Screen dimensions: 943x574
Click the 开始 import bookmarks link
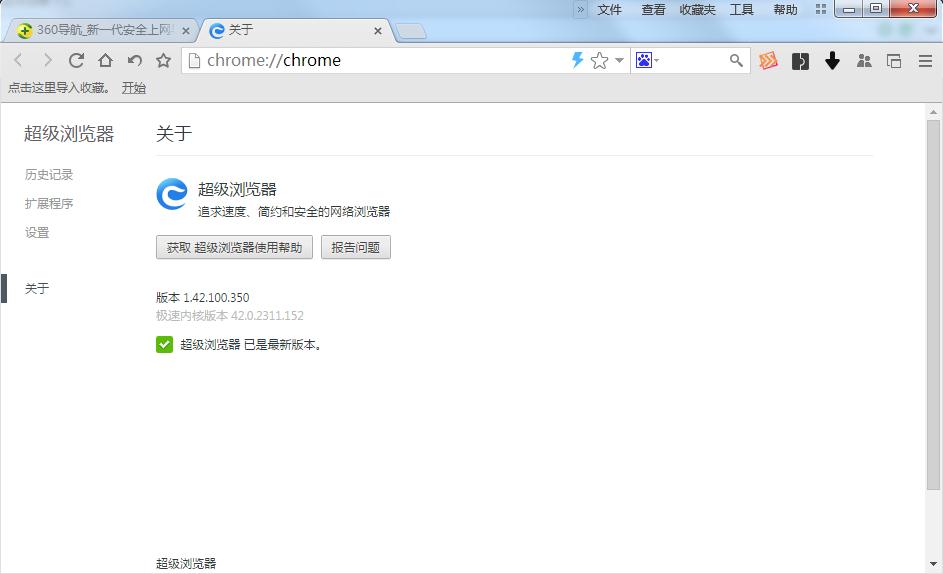[x=134, y=88]
